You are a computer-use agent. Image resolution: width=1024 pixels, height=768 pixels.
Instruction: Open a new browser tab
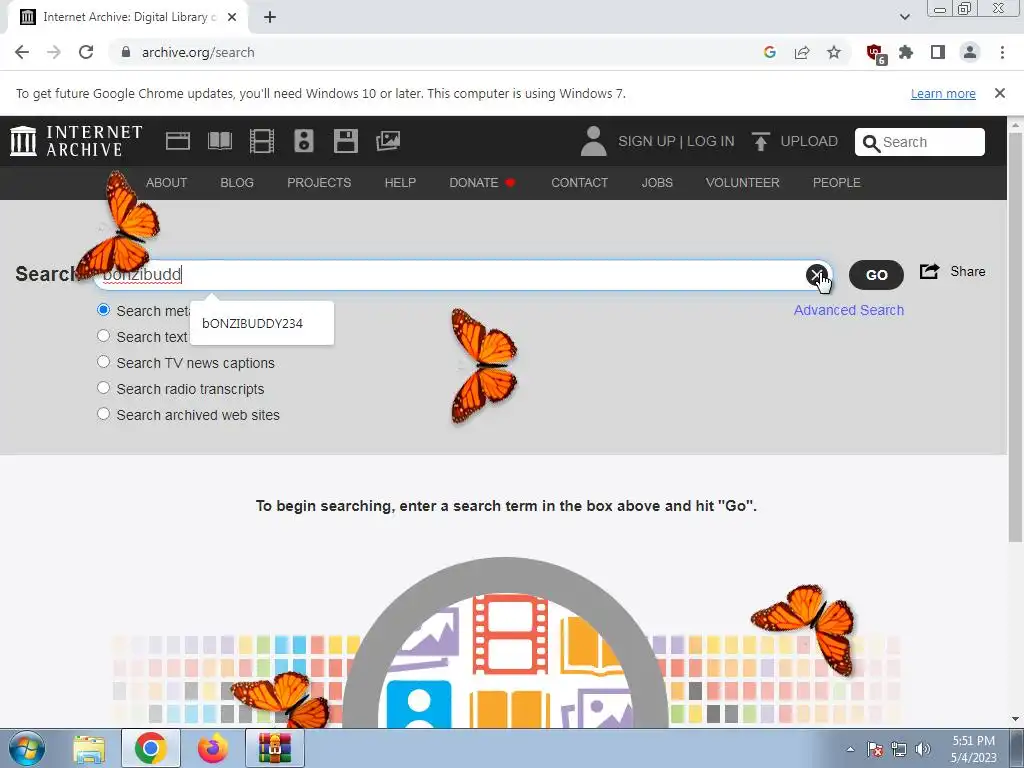(270, 17)
